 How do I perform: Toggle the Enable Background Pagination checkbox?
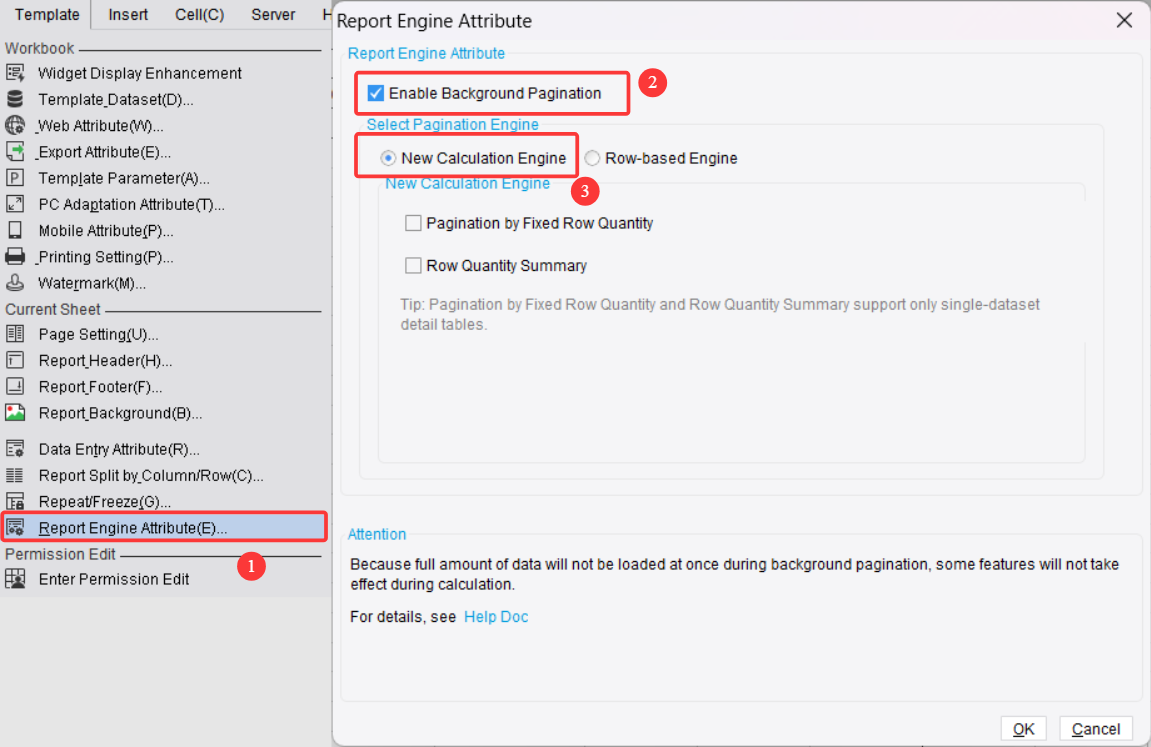[x=376, y=93]
